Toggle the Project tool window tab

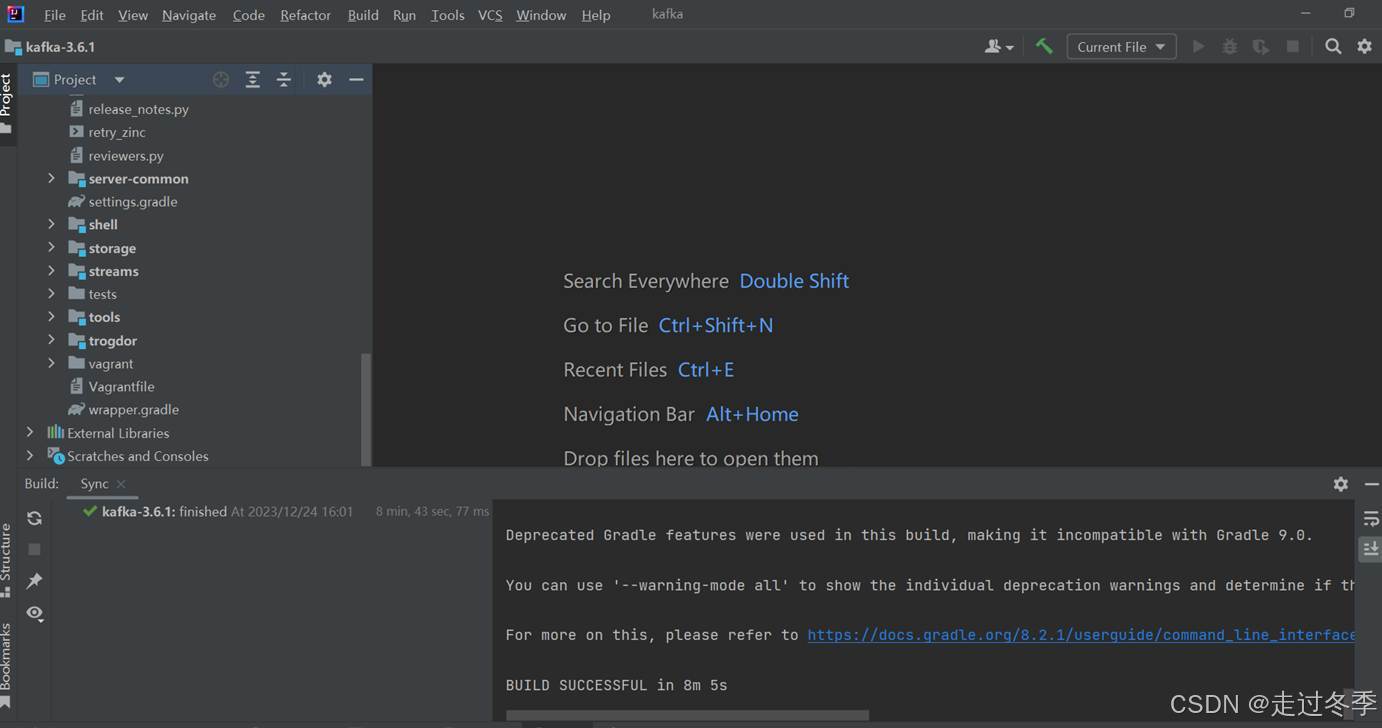tap(7, 104)
